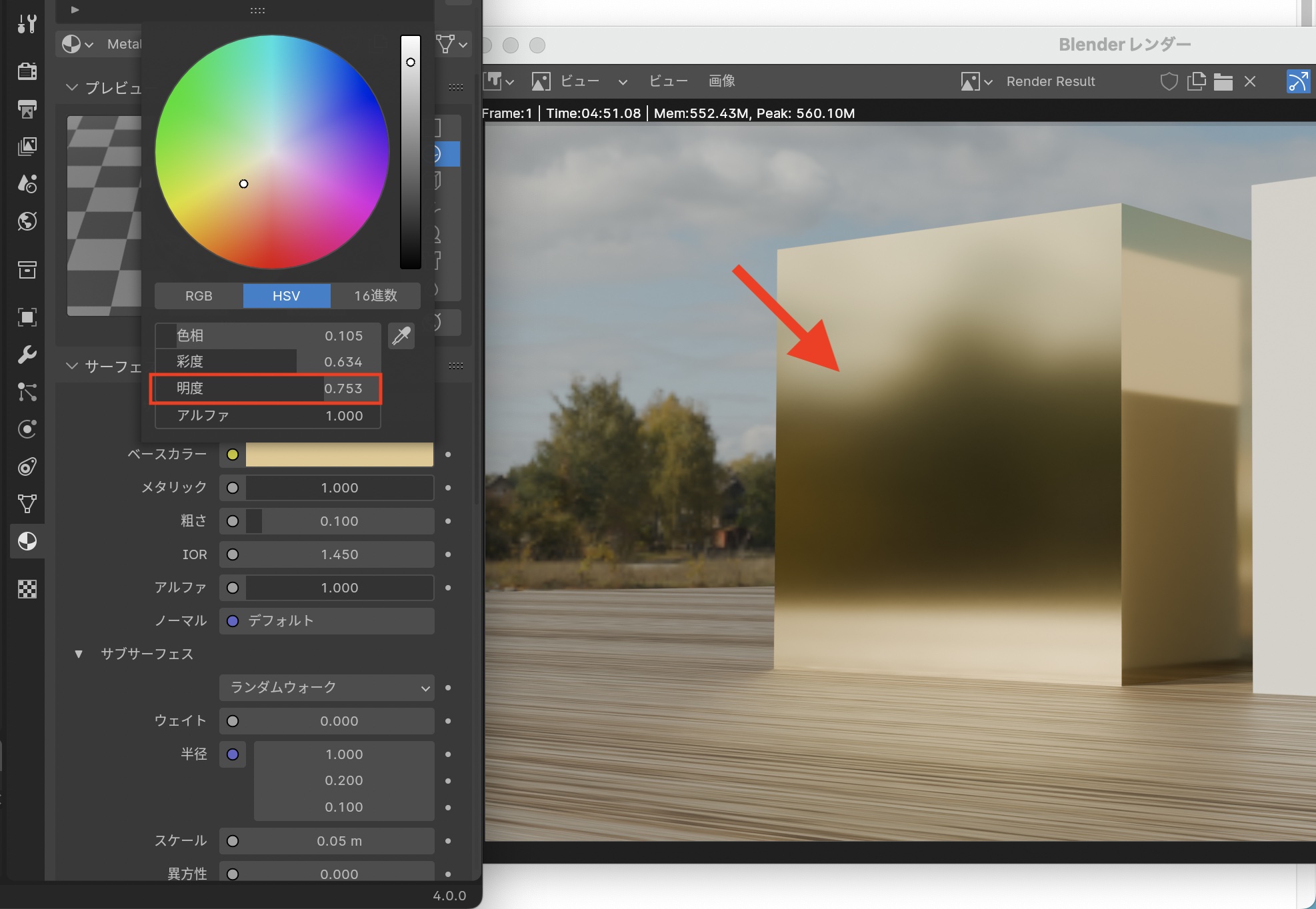
Task: Open the Output properties printer icon
Action: (x=27, y=109)
